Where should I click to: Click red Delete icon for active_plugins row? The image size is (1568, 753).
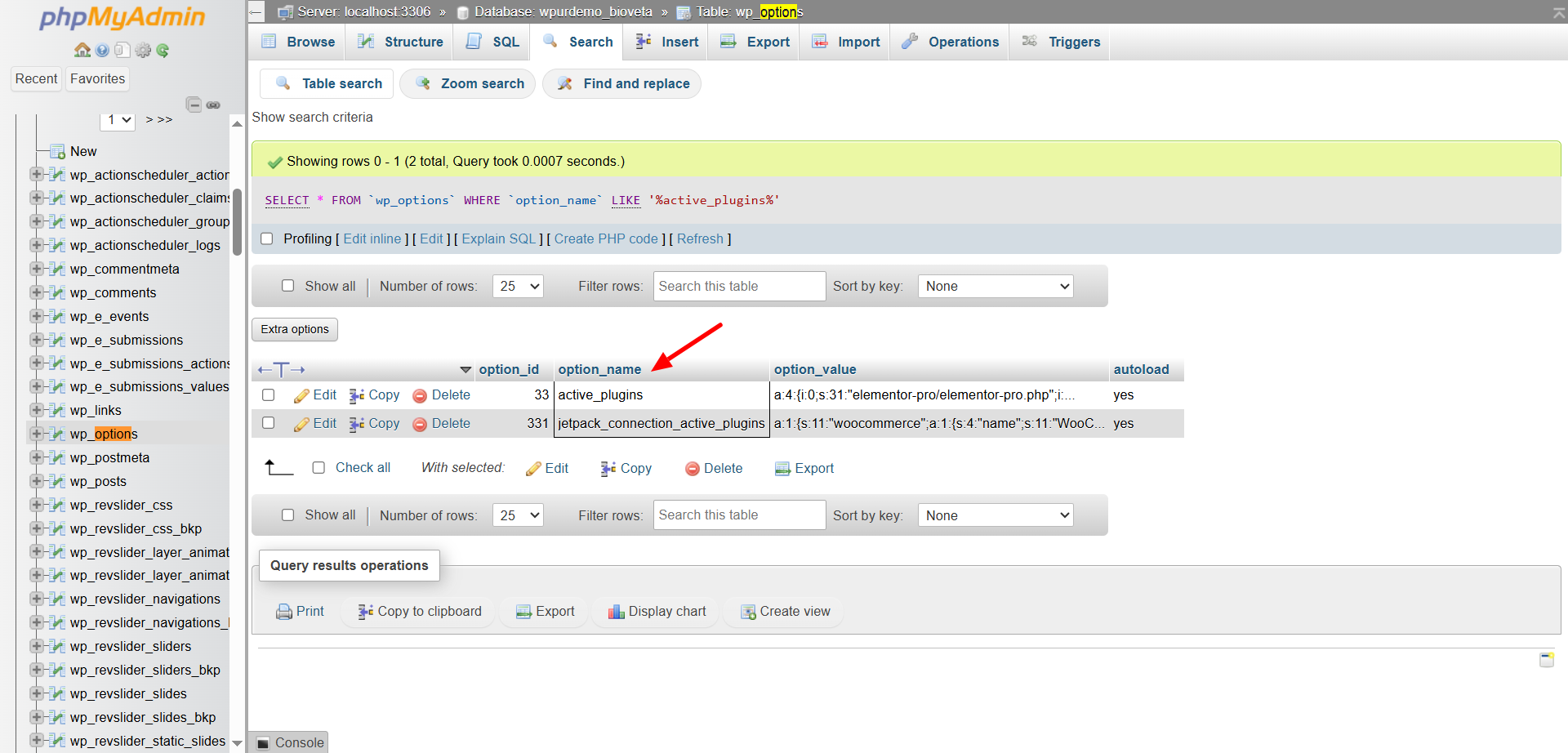point(420,395)
